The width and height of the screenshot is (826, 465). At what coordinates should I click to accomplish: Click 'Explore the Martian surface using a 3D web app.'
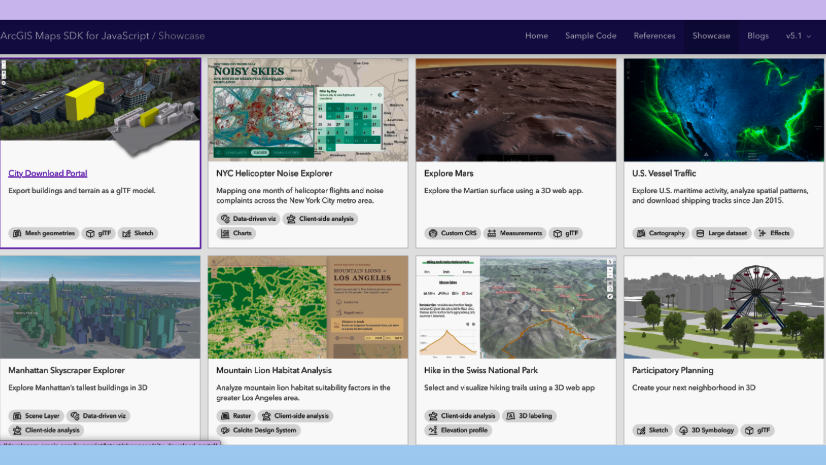[504, 191]
